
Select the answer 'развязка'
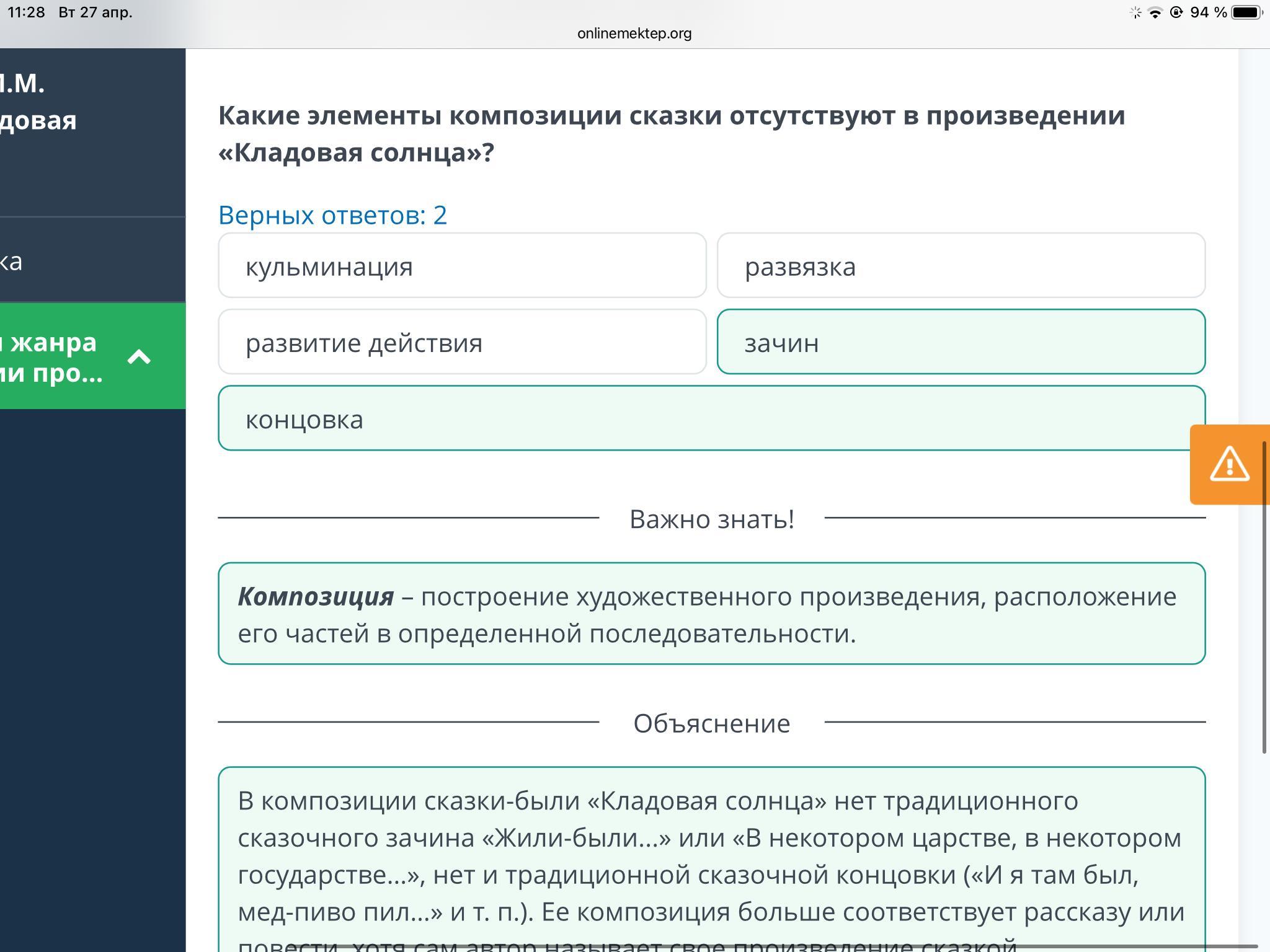[961, 266]
